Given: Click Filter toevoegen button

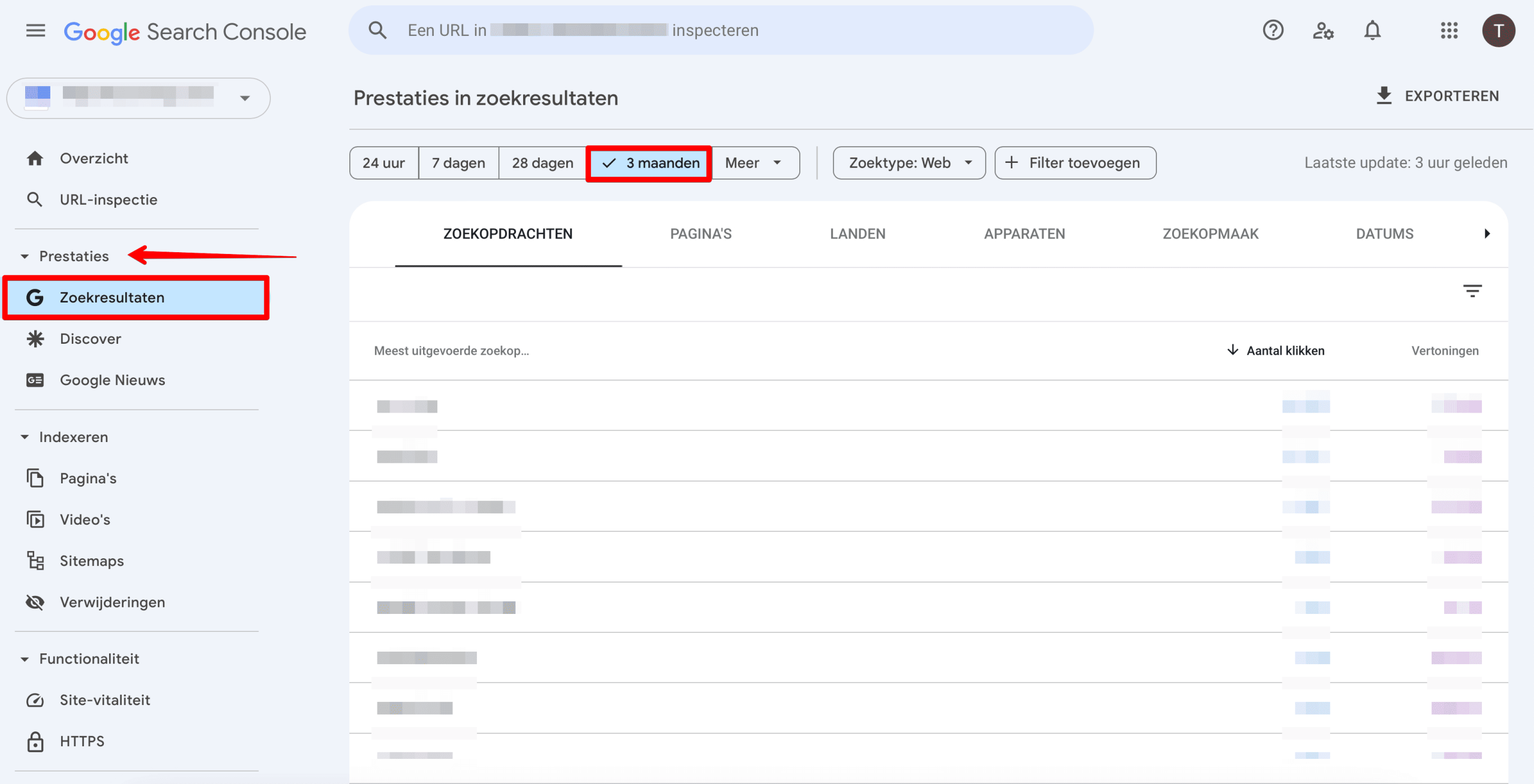Looking at the screenshot, I should pos(1076,163).
